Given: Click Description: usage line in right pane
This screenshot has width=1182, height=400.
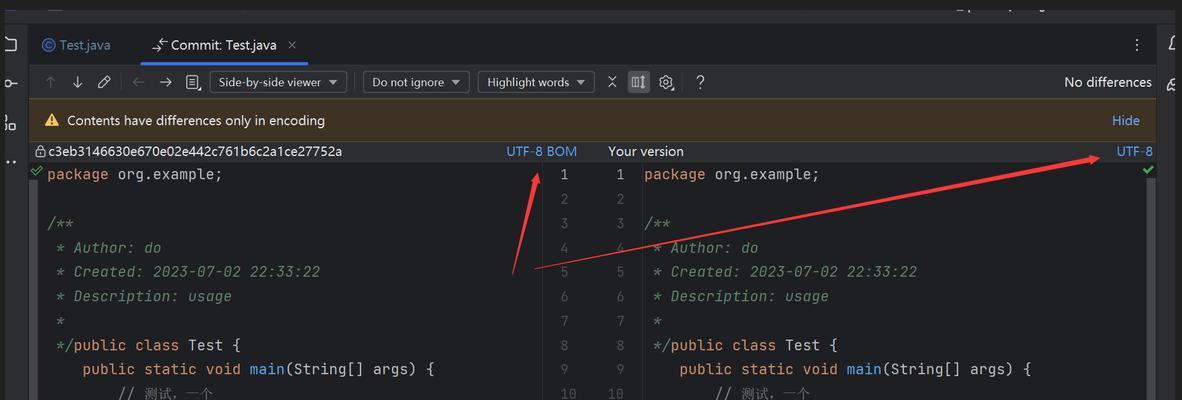Looking at the screenshot, I should (740, 296).
